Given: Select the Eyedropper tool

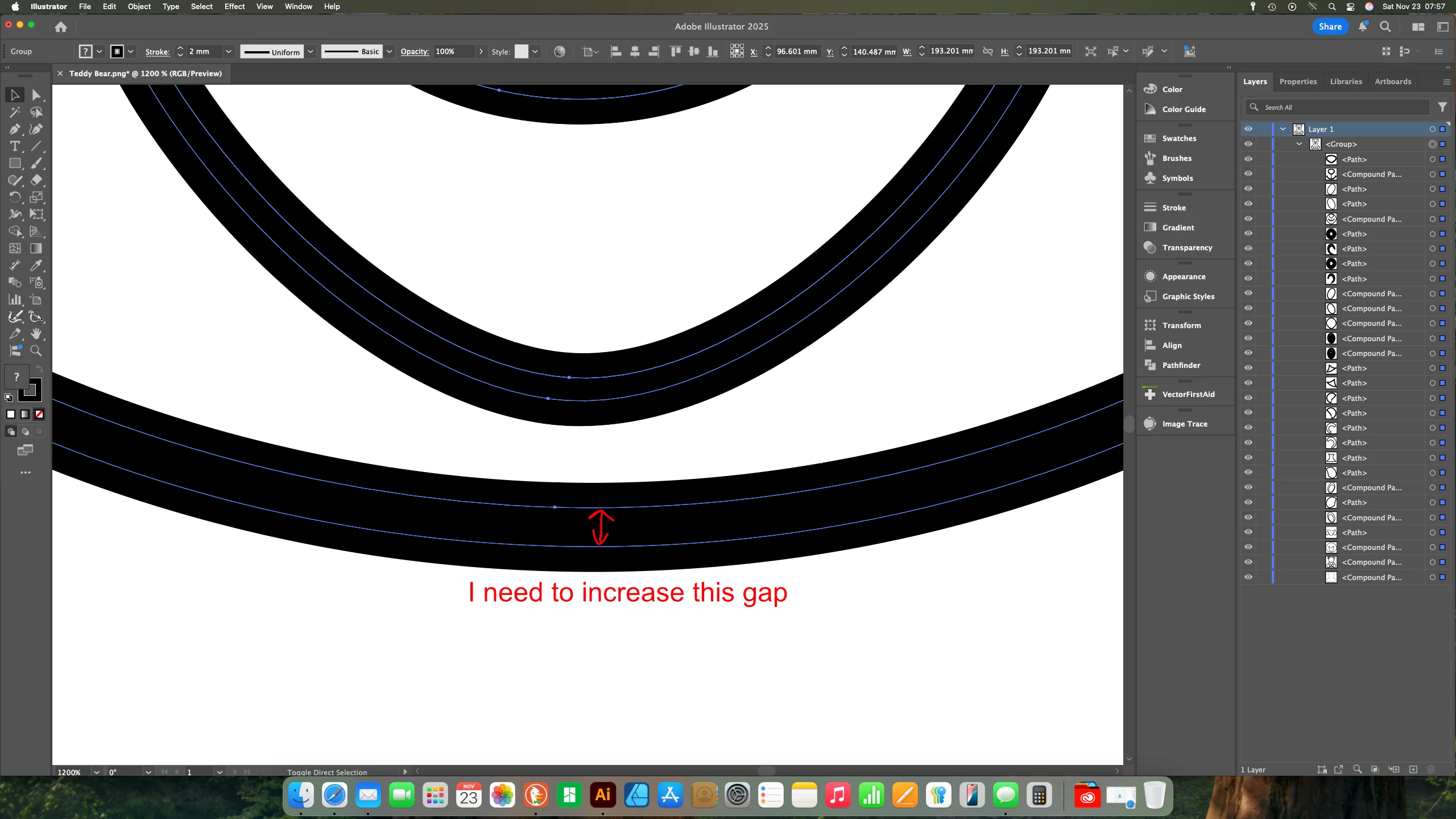Looking at the screenshot, I should pos(36,266).
